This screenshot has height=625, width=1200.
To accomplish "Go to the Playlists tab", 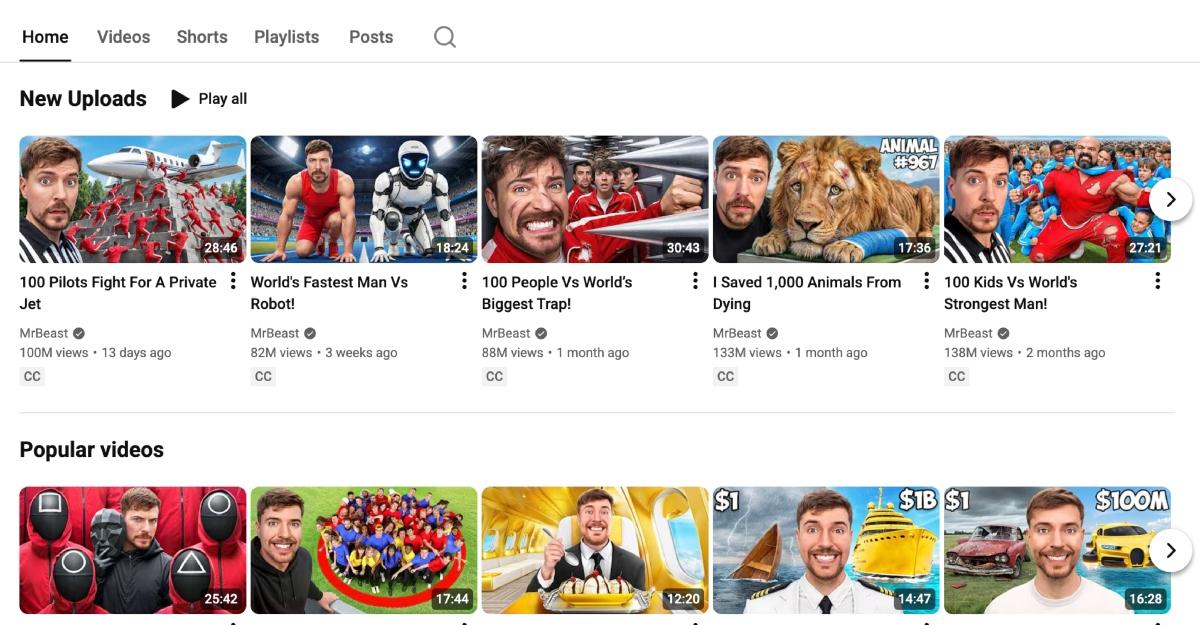I will pyautogui.click(x=286, y=36).
